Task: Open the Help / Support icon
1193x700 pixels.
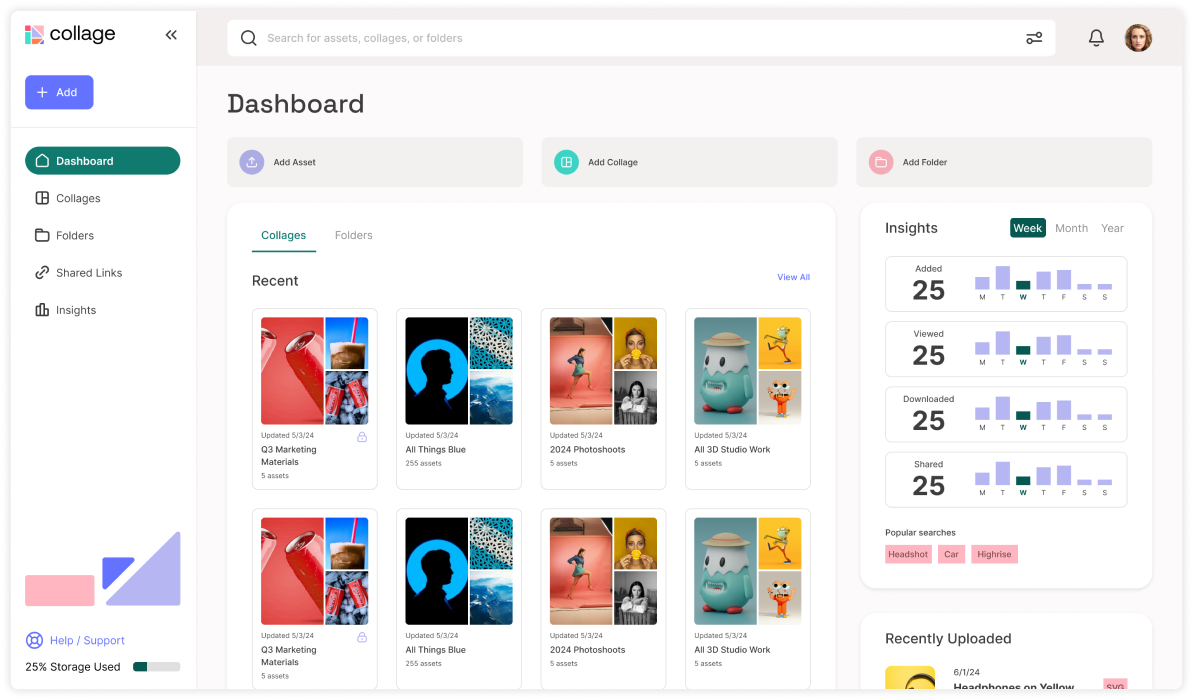Action: (x=35, y=640)
